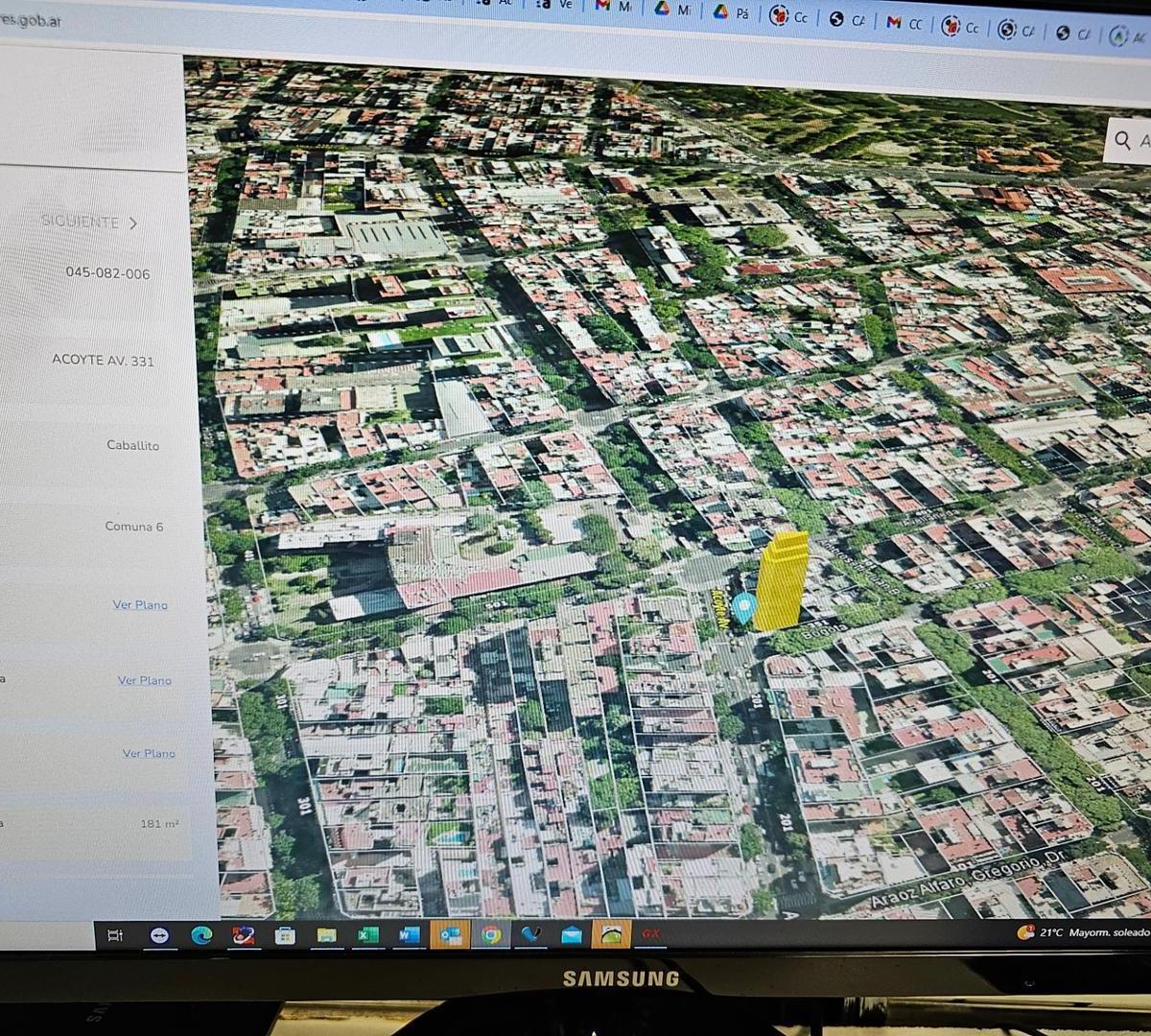Viewport: 1151px width, 1036px height.
Task: Open Word from the taskbar
Action: (410, 934)
